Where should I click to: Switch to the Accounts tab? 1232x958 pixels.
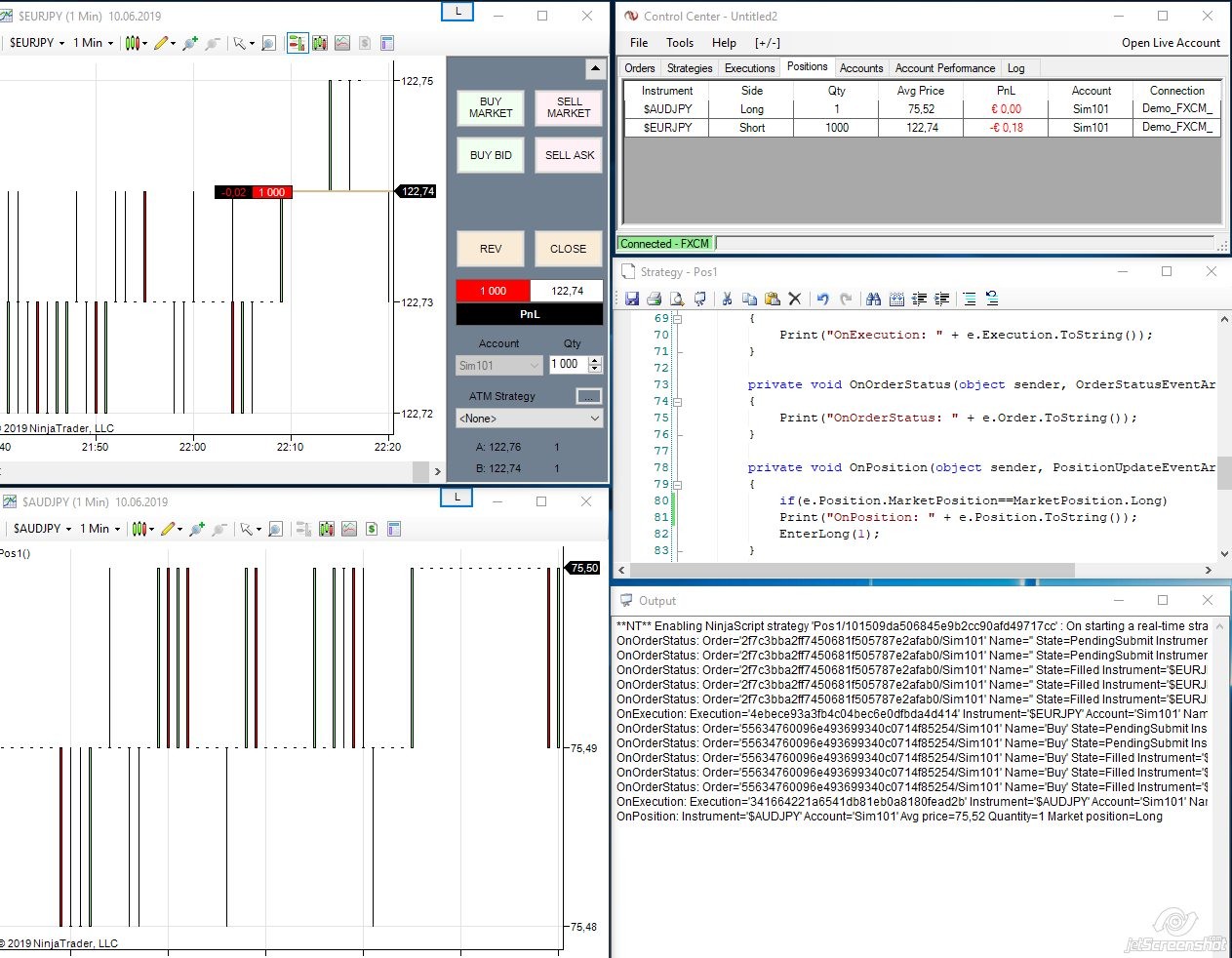click(x=861, y=68)
